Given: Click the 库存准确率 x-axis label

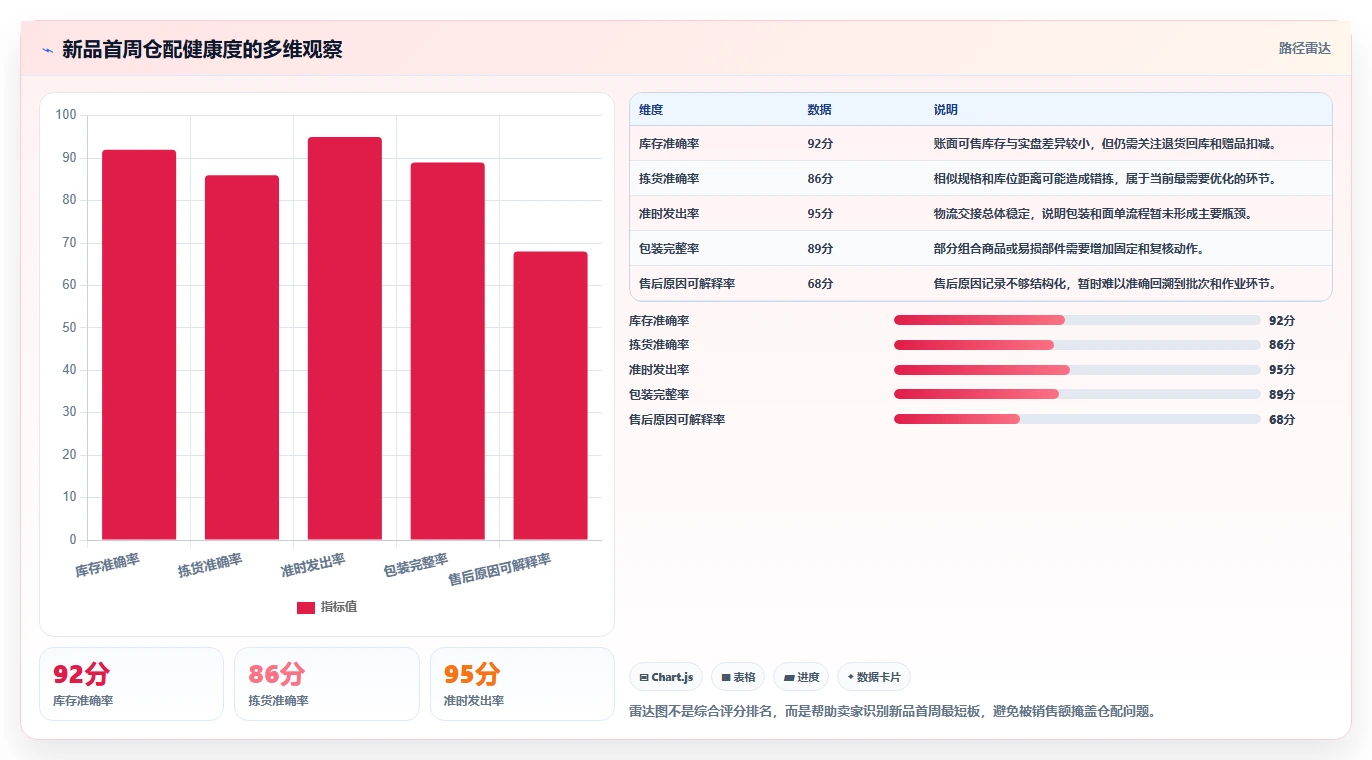Looking at the screenshot, I should 108,566.
